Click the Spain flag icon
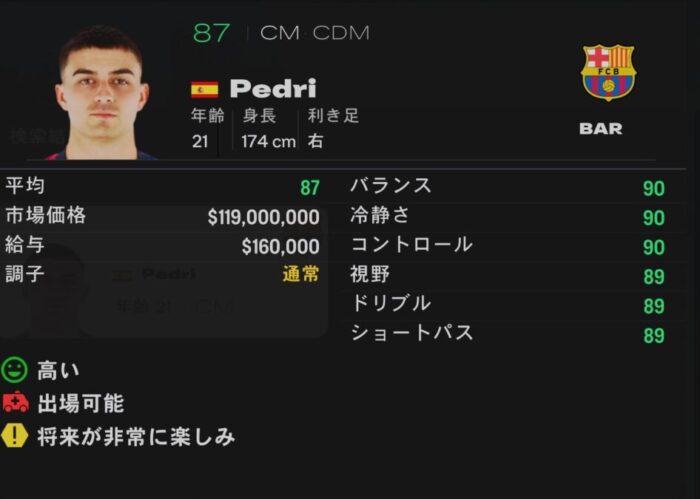The image size is (700, 499). 204,90
